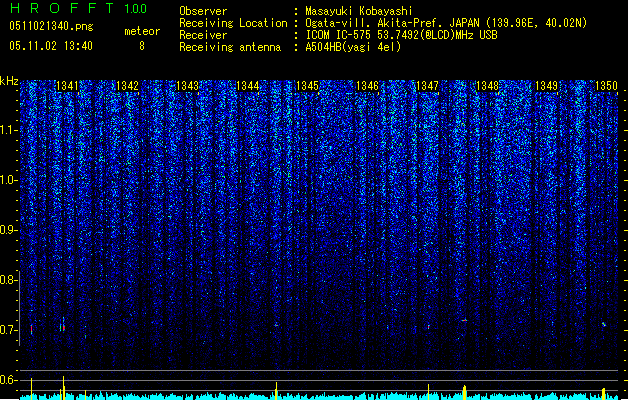Click the 1341 time marker
Viewport: 629px width, 400px height.
pos(67,86)
